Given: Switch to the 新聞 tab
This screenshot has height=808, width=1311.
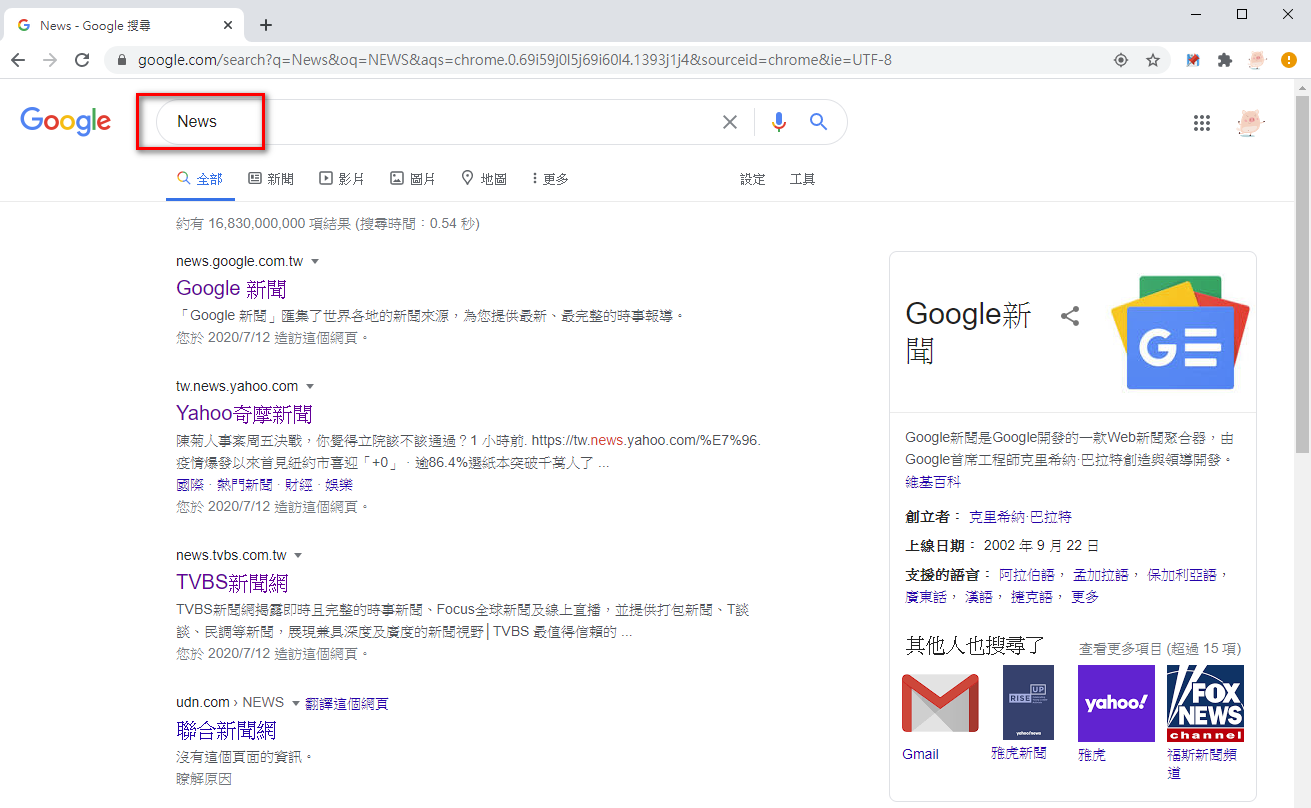Looking at the screenshot, I should (x=271, y=179).
